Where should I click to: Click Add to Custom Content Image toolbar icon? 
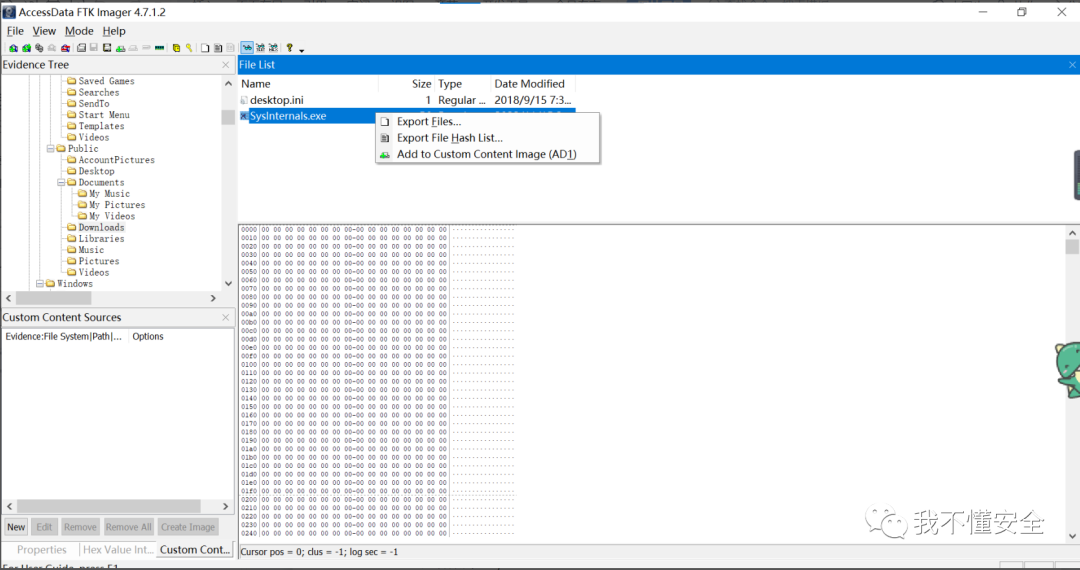(x=121, y=48)
